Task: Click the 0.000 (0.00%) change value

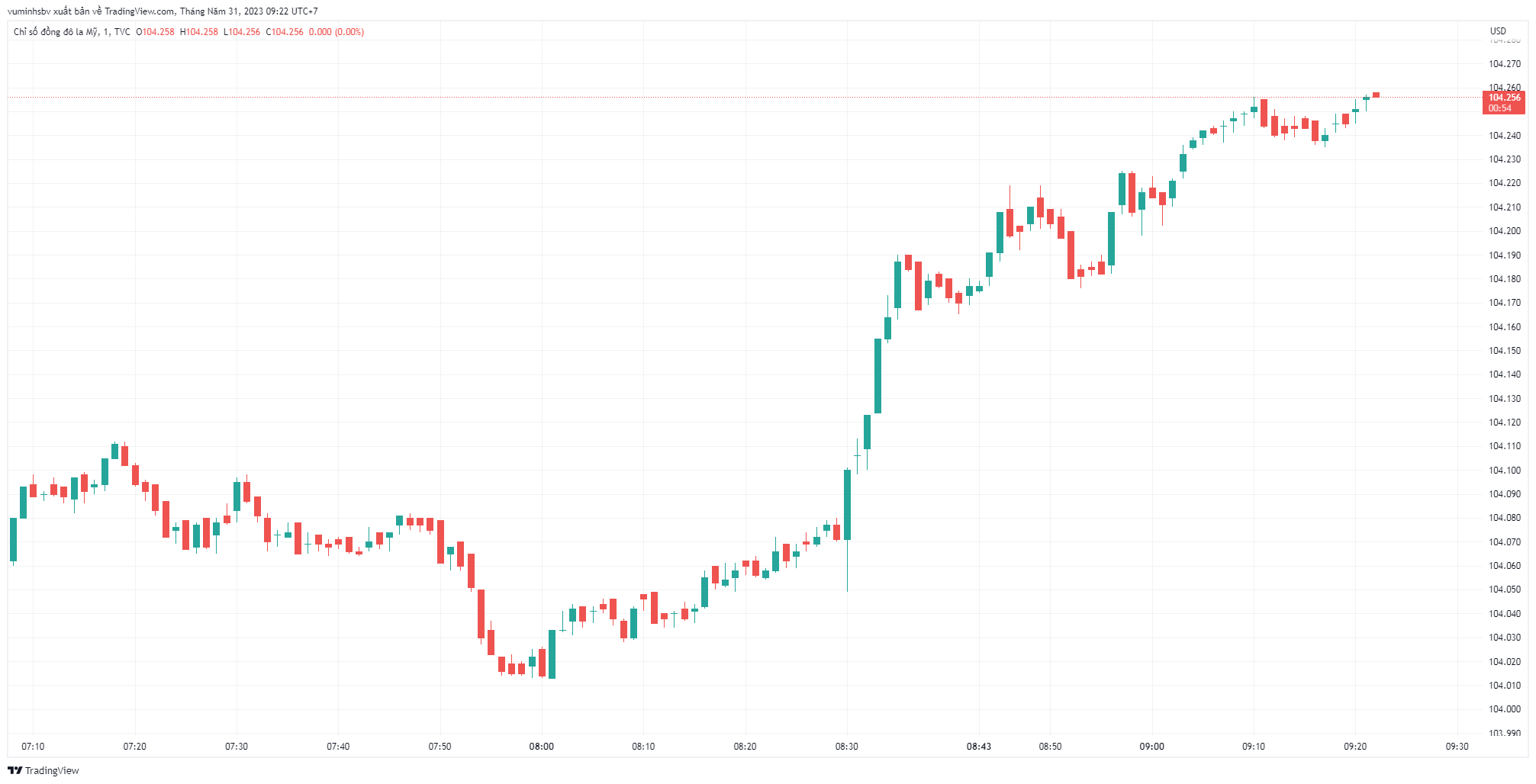Action: (x=337, y=32)
